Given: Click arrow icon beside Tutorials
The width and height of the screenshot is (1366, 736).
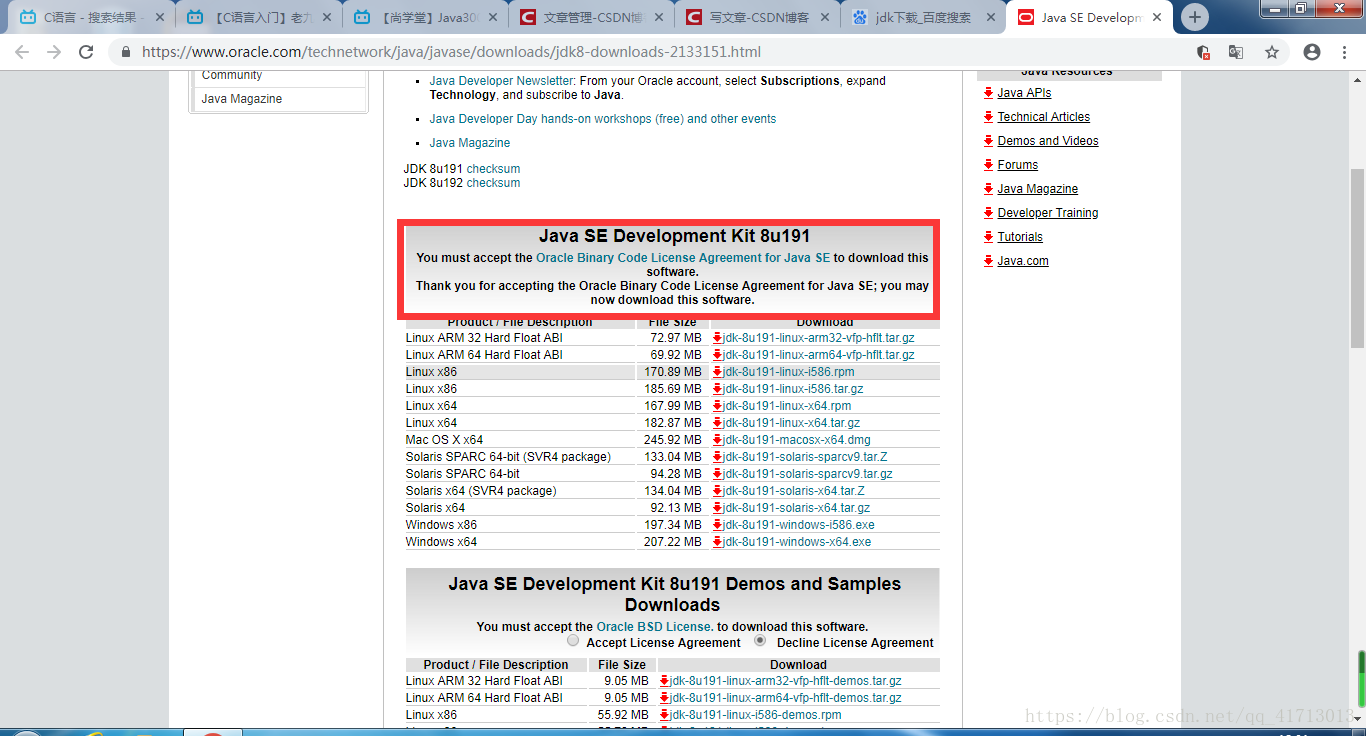Looking at the screenshot, I should click(989, 237).
